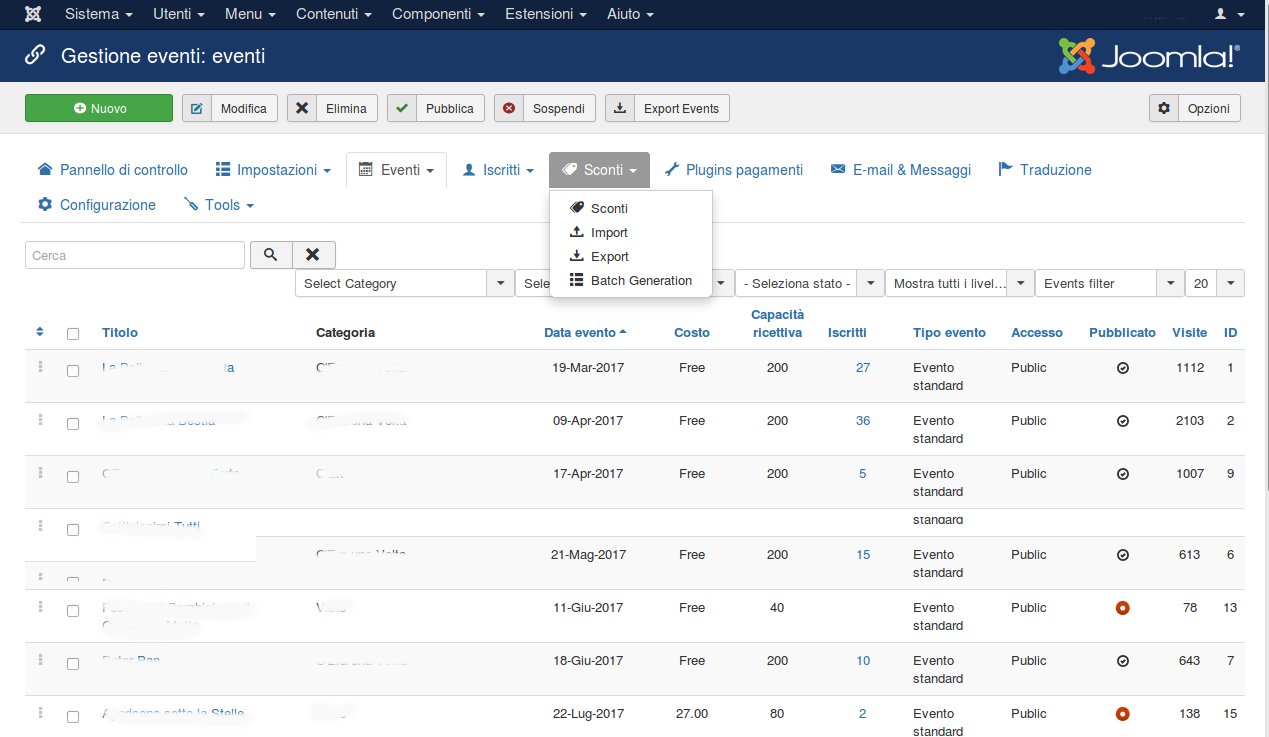Click the magnifier search button
This screenshot has height=737, width=1269.
(x=271, y=255)
